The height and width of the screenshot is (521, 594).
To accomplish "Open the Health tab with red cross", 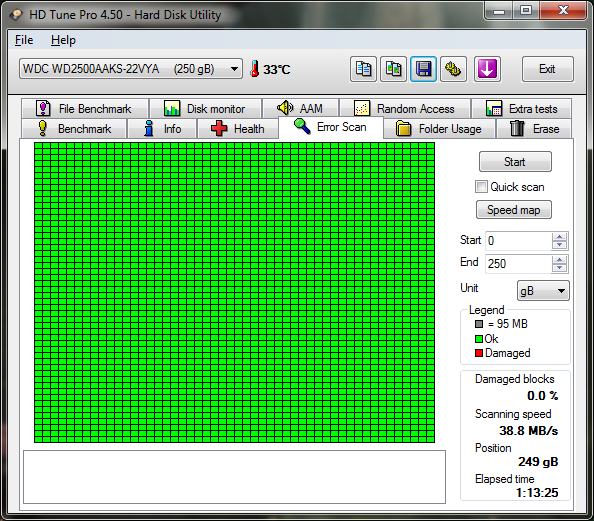I will (x=238, y=129).
